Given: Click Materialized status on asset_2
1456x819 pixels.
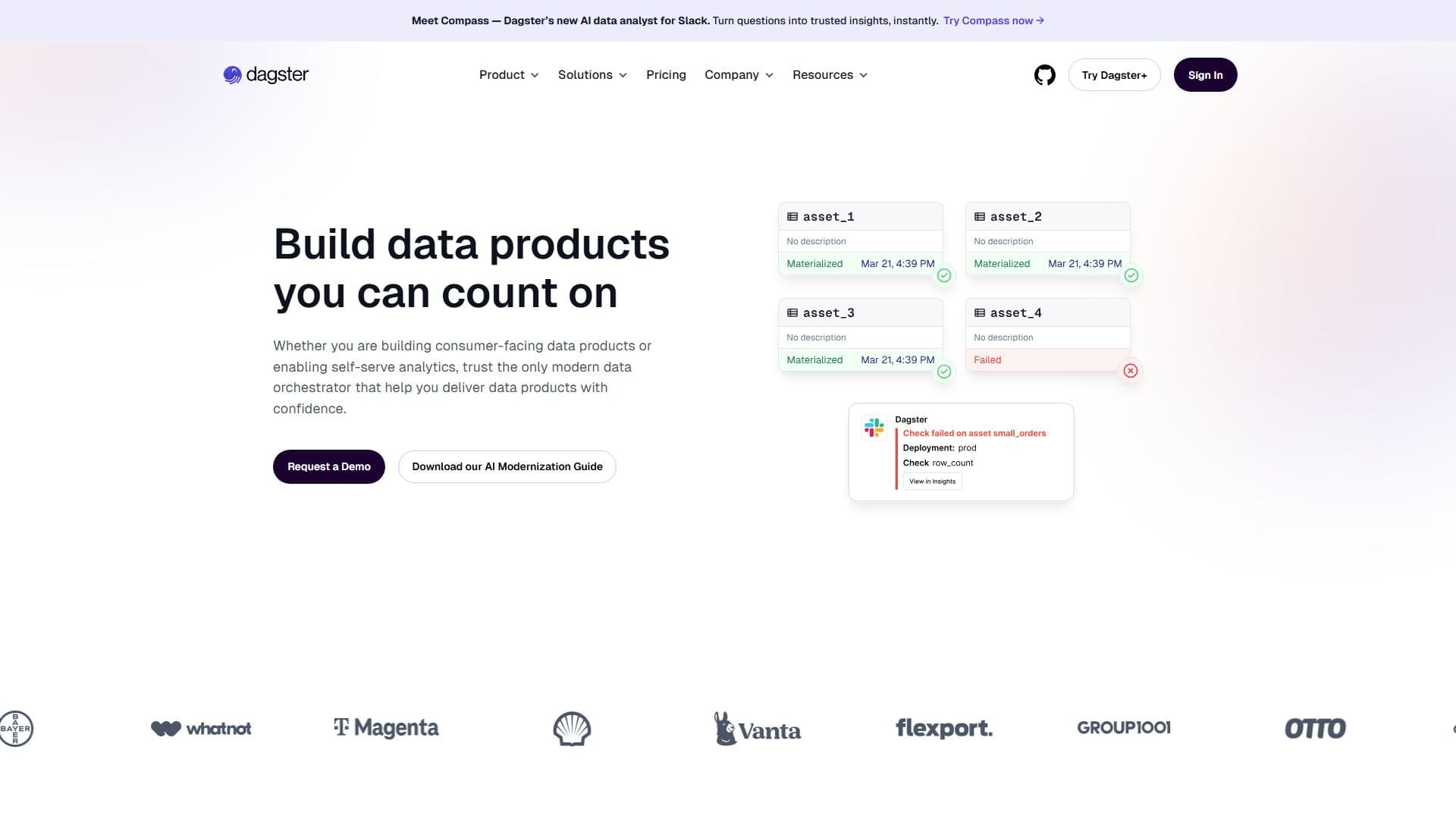Looking at the screenshot, I should click(x=1002, y=264).
